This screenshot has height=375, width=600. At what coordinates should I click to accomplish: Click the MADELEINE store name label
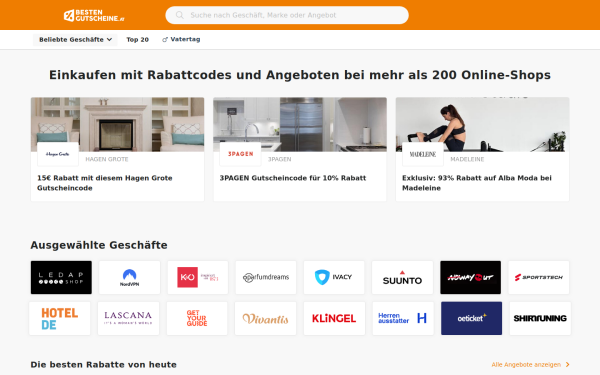coord(467,159)
